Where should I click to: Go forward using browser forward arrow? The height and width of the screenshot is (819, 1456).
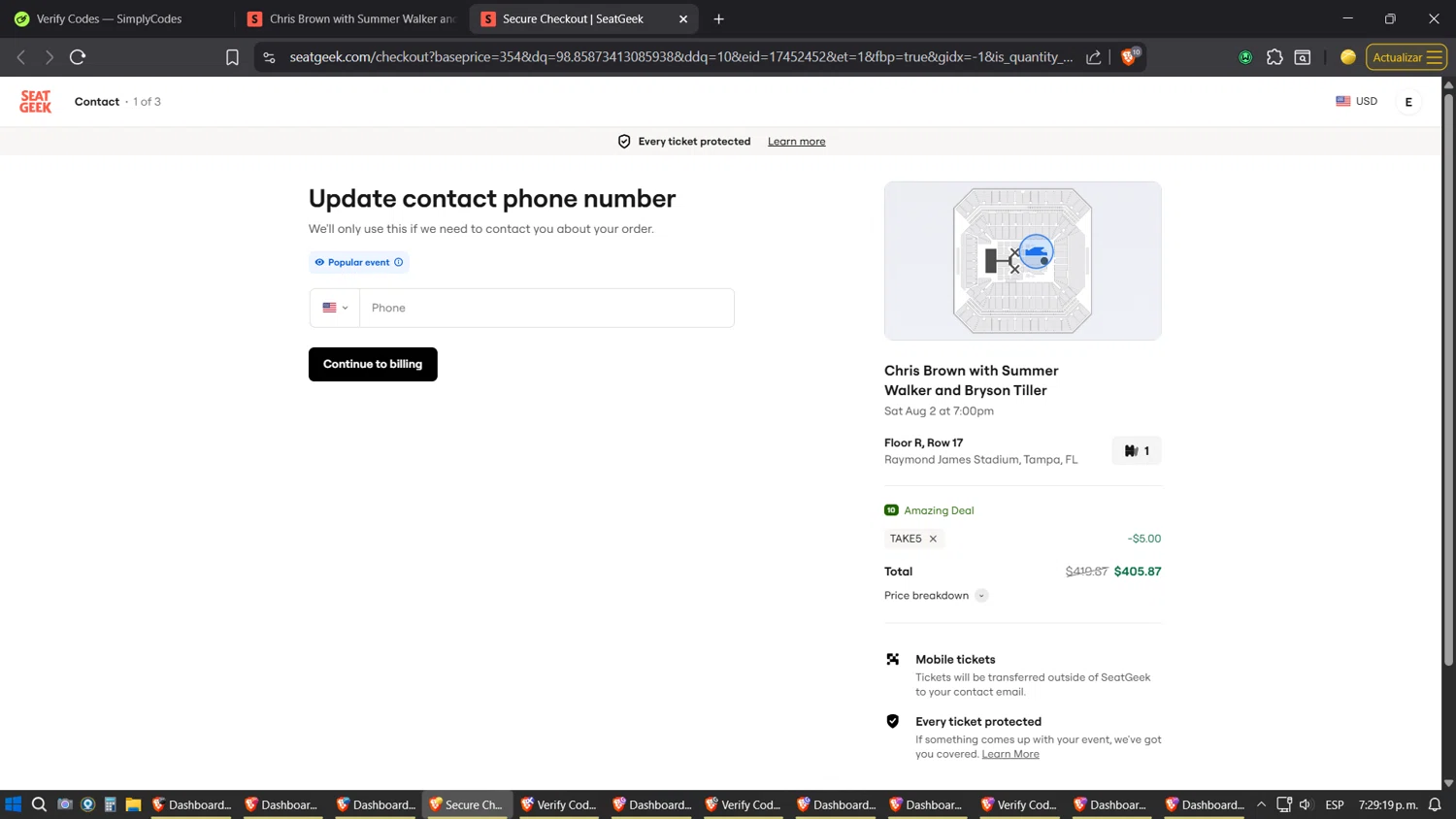(x=49, y=57)
